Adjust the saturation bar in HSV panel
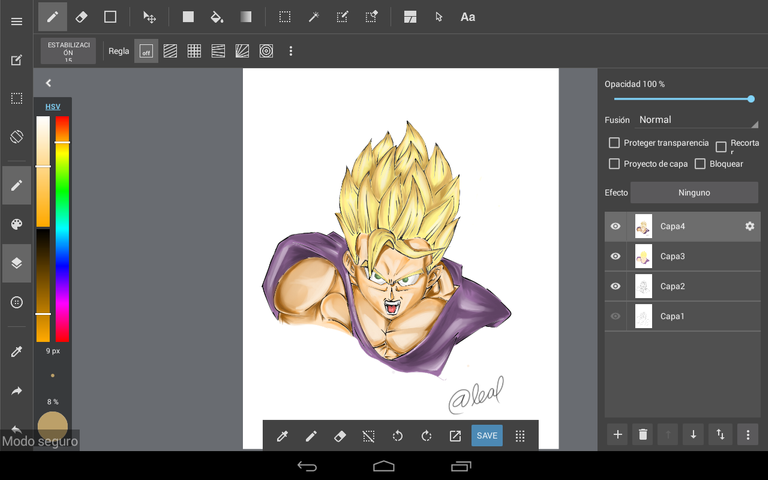 tap(43, 171)
